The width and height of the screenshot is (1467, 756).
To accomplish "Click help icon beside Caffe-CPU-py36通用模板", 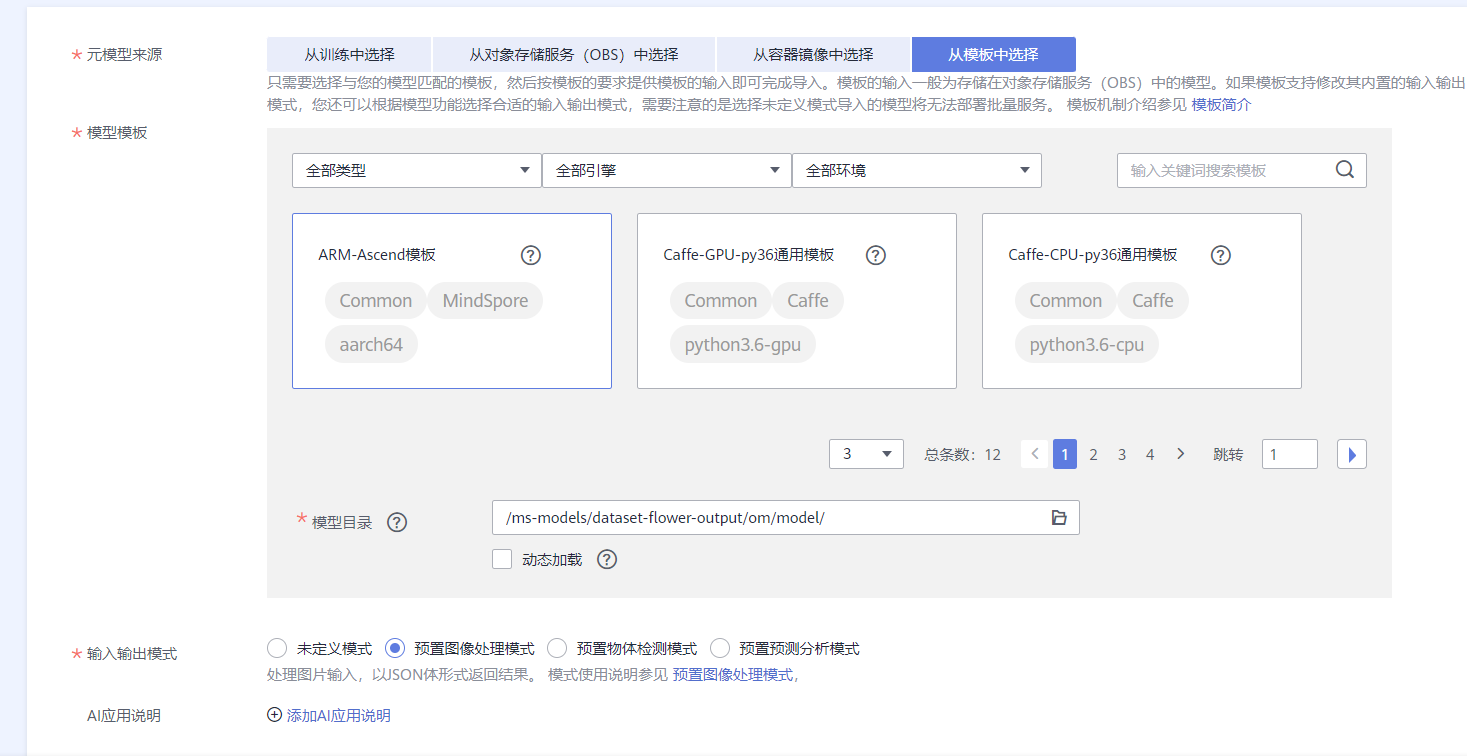I will pyautogui.click(x=1221, y=255).
